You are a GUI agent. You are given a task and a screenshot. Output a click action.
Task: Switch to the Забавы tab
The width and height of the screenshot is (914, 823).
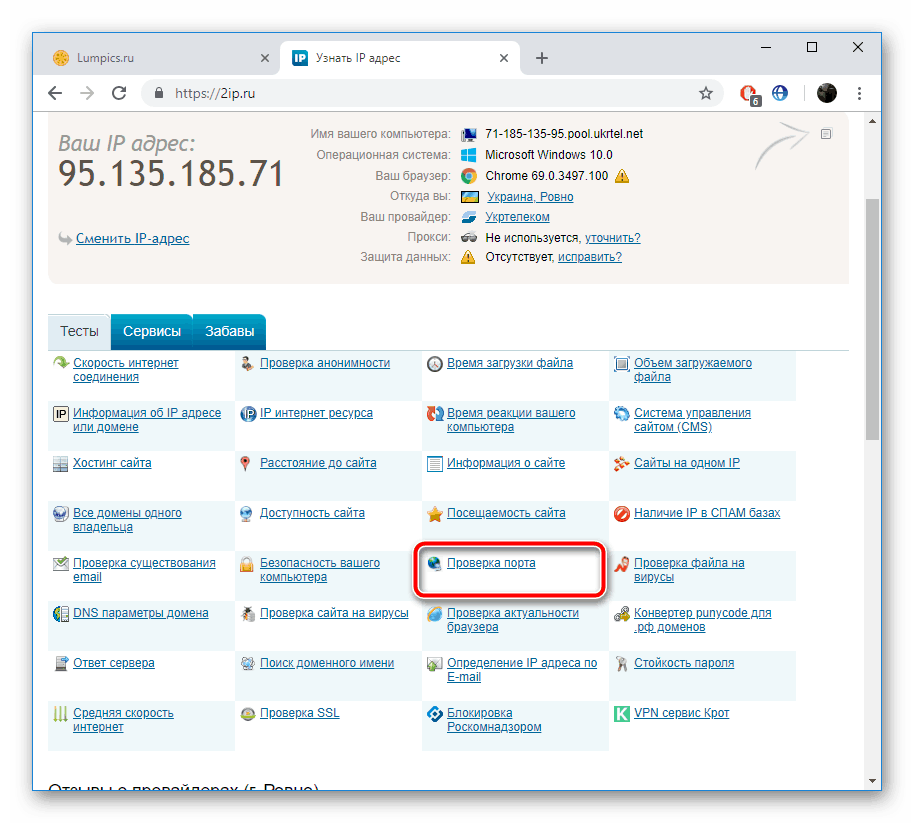tap(229, 331)
